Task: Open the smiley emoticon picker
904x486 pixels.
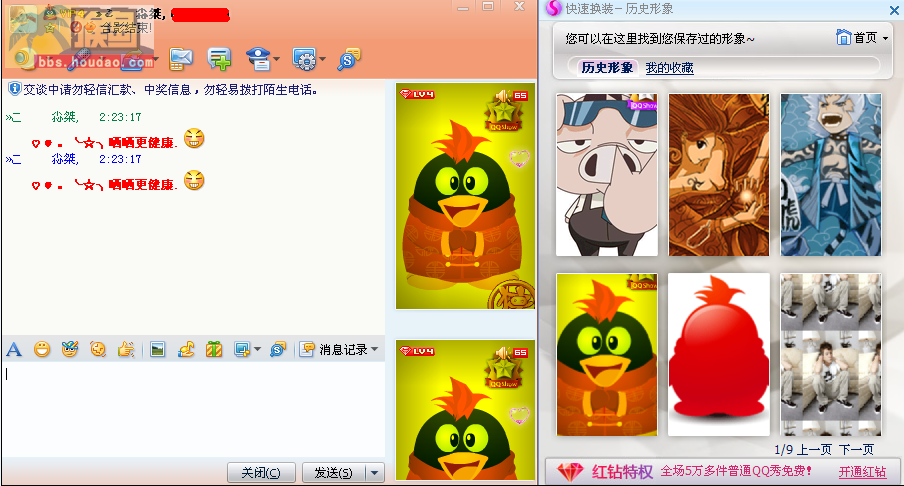Action: pyautogui.click(x=42, y=349)
